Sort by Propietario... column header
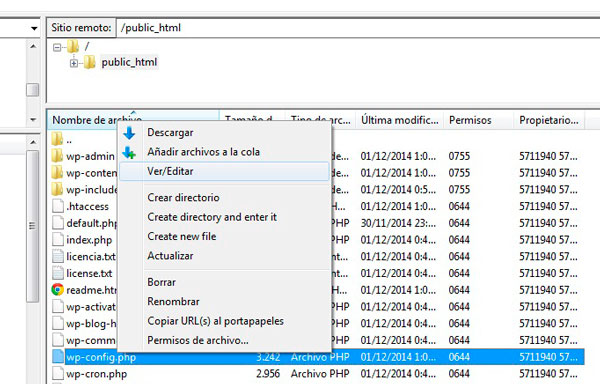 (x=549, y=120)
